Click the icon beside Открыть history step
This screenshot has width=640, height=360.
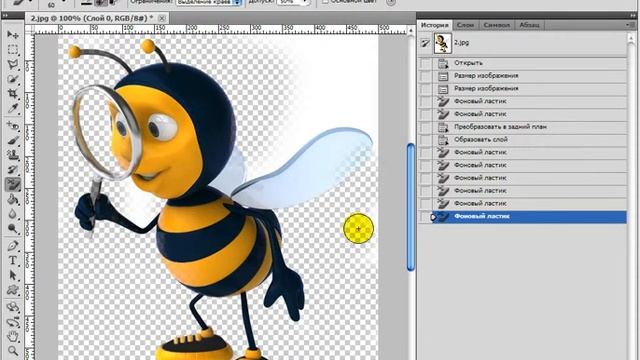coord(443,63)
